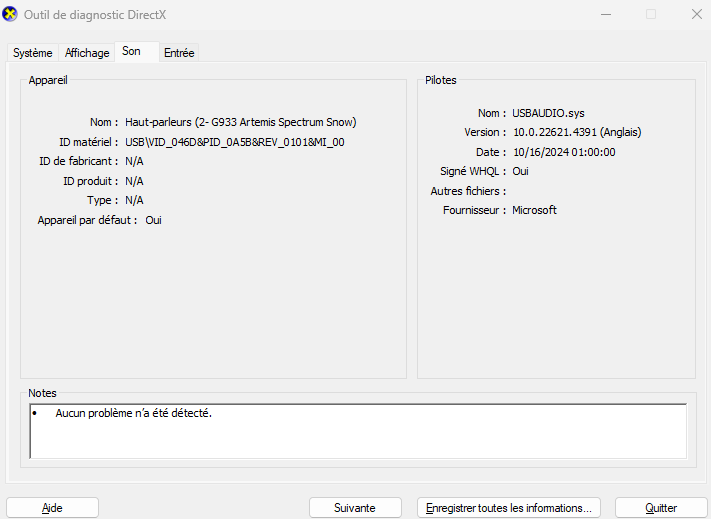The image size is (711, 519).
Task: Click Enregistrer toutes les informations button
Action: (x=508, y=508)
